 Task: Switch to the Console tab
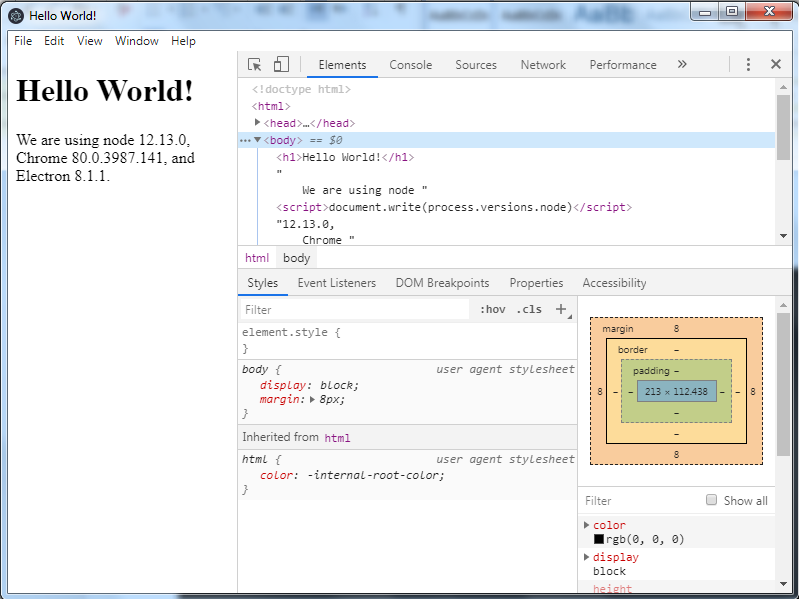(x=411, y=65)
